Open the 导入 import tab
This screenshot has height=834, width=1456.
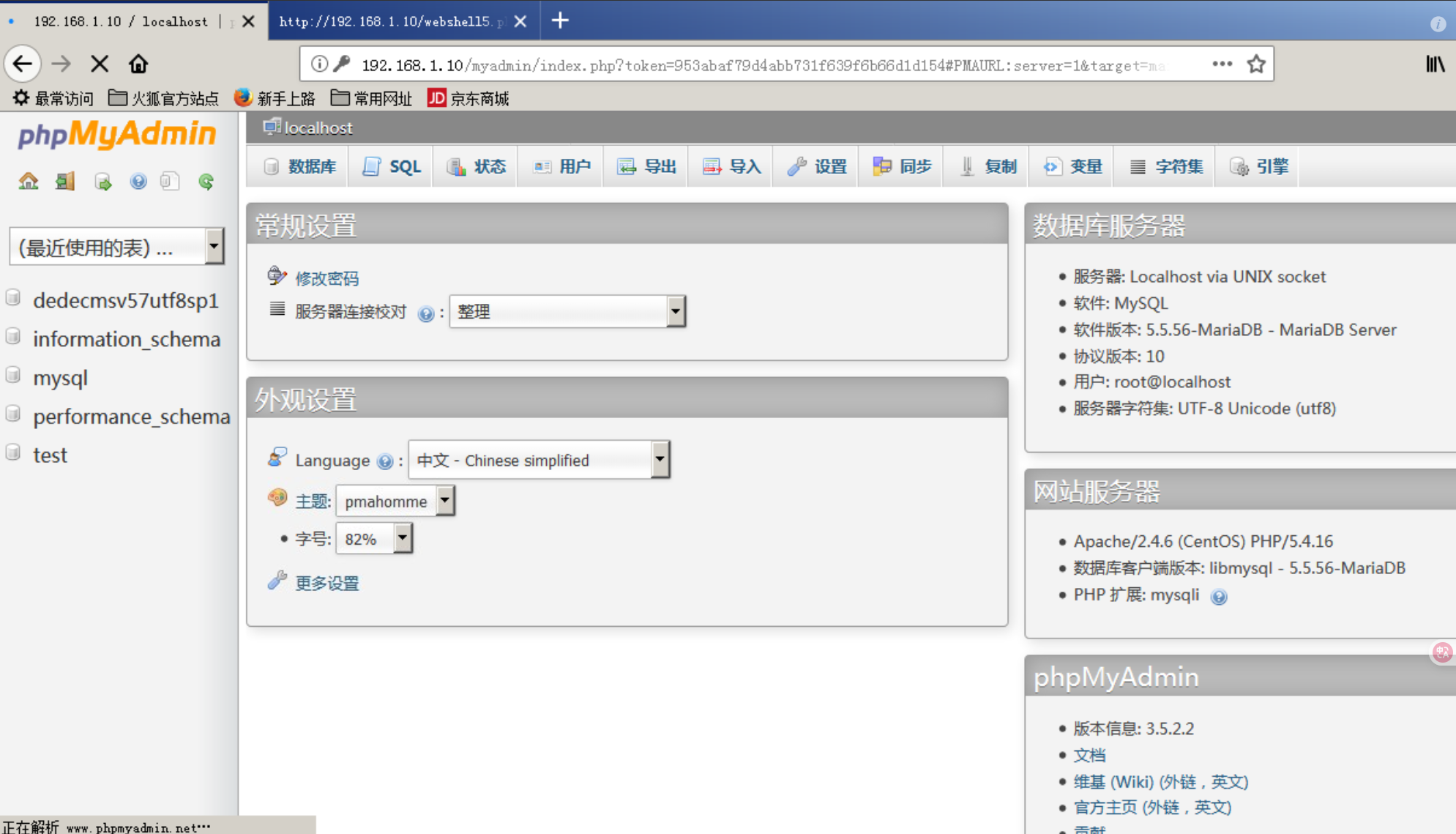tap(731, 166)
